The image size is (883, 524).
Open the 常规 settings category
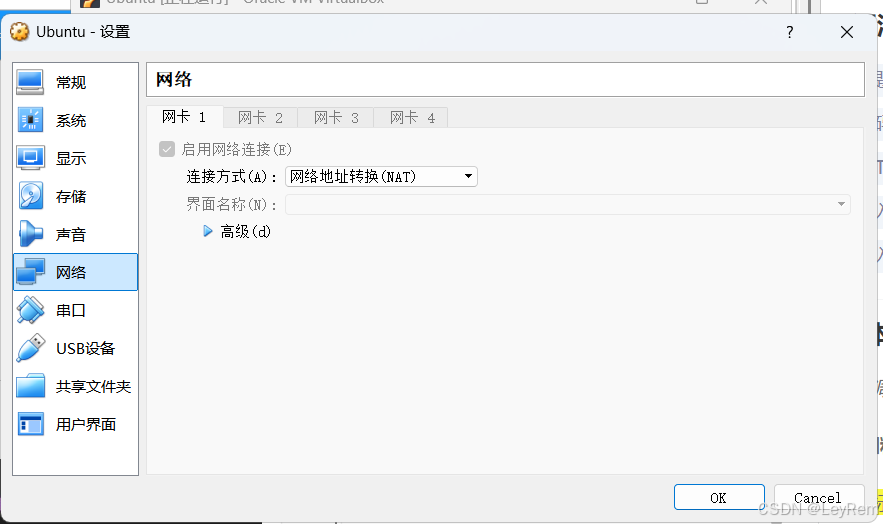[75, 82]
